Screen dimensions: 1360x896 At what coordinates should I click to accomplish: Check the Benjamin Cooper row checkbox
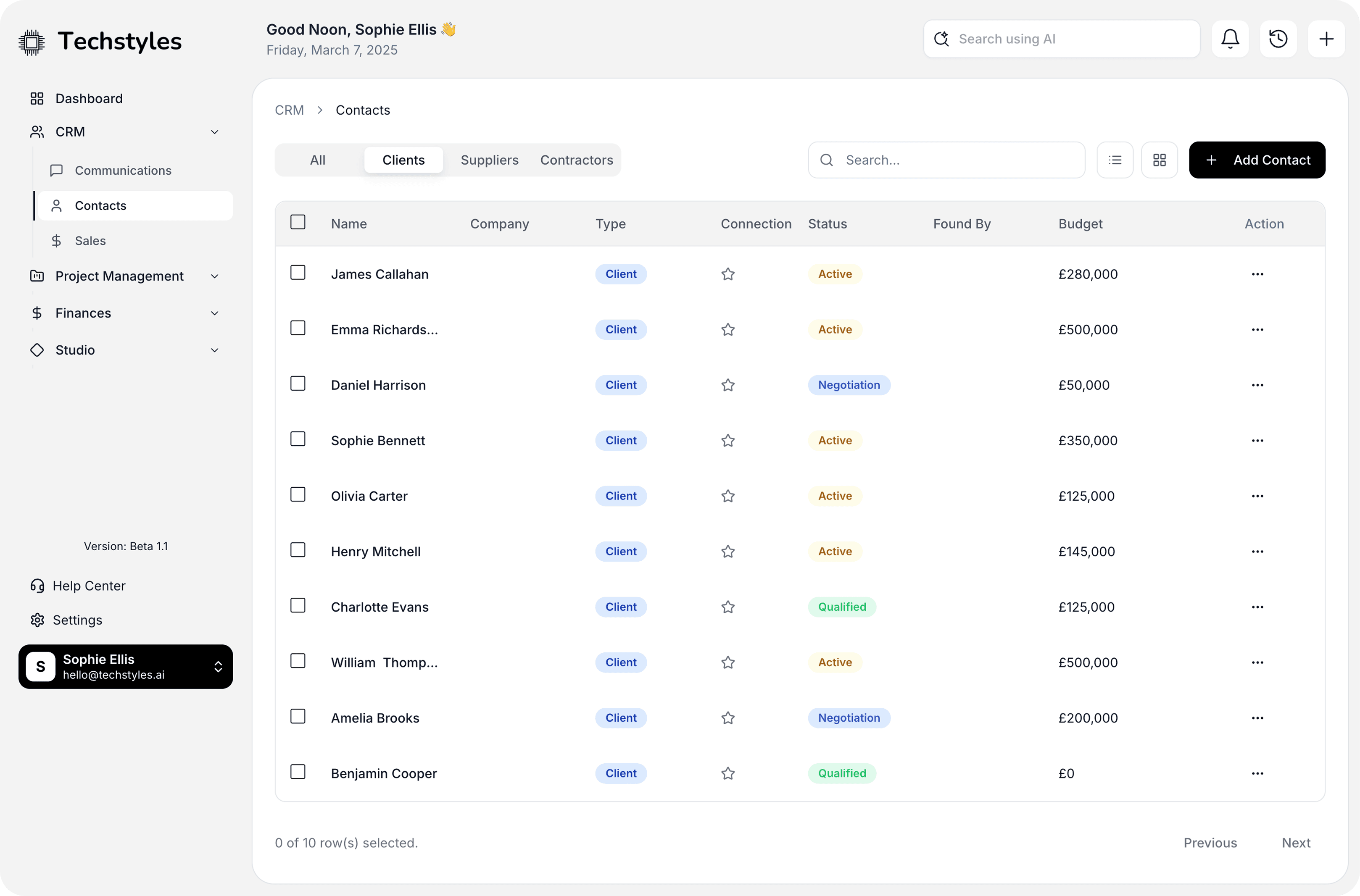pyautogui.click(x=298, y=771)
